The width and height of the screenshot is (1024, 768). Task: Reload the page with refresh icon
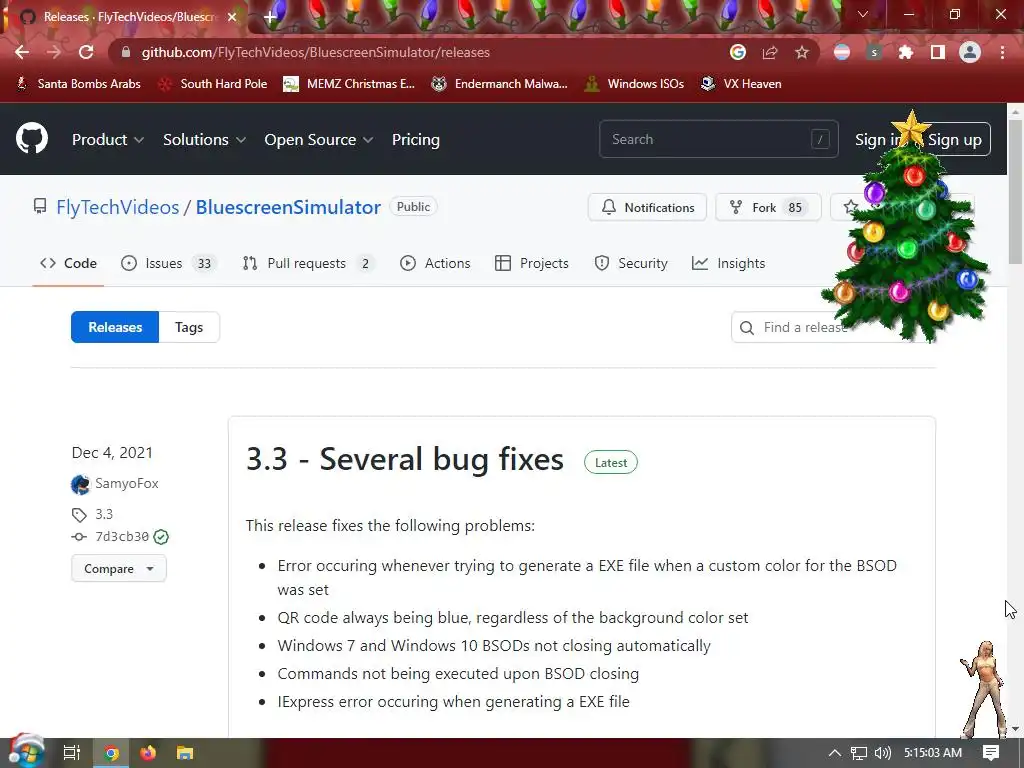[x=86, y=52]
